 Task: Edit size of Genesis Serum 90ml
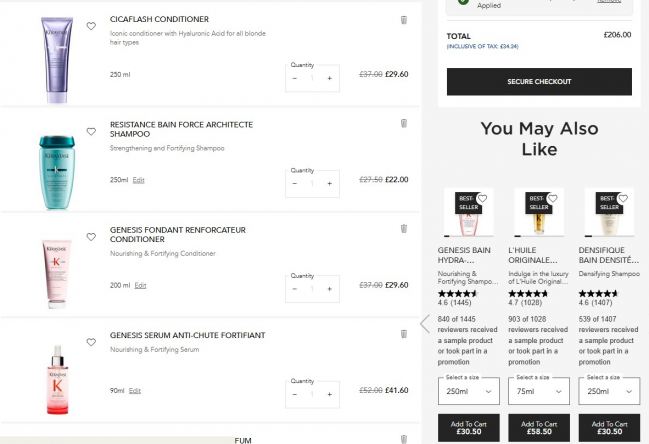click(x=135, y=391)
